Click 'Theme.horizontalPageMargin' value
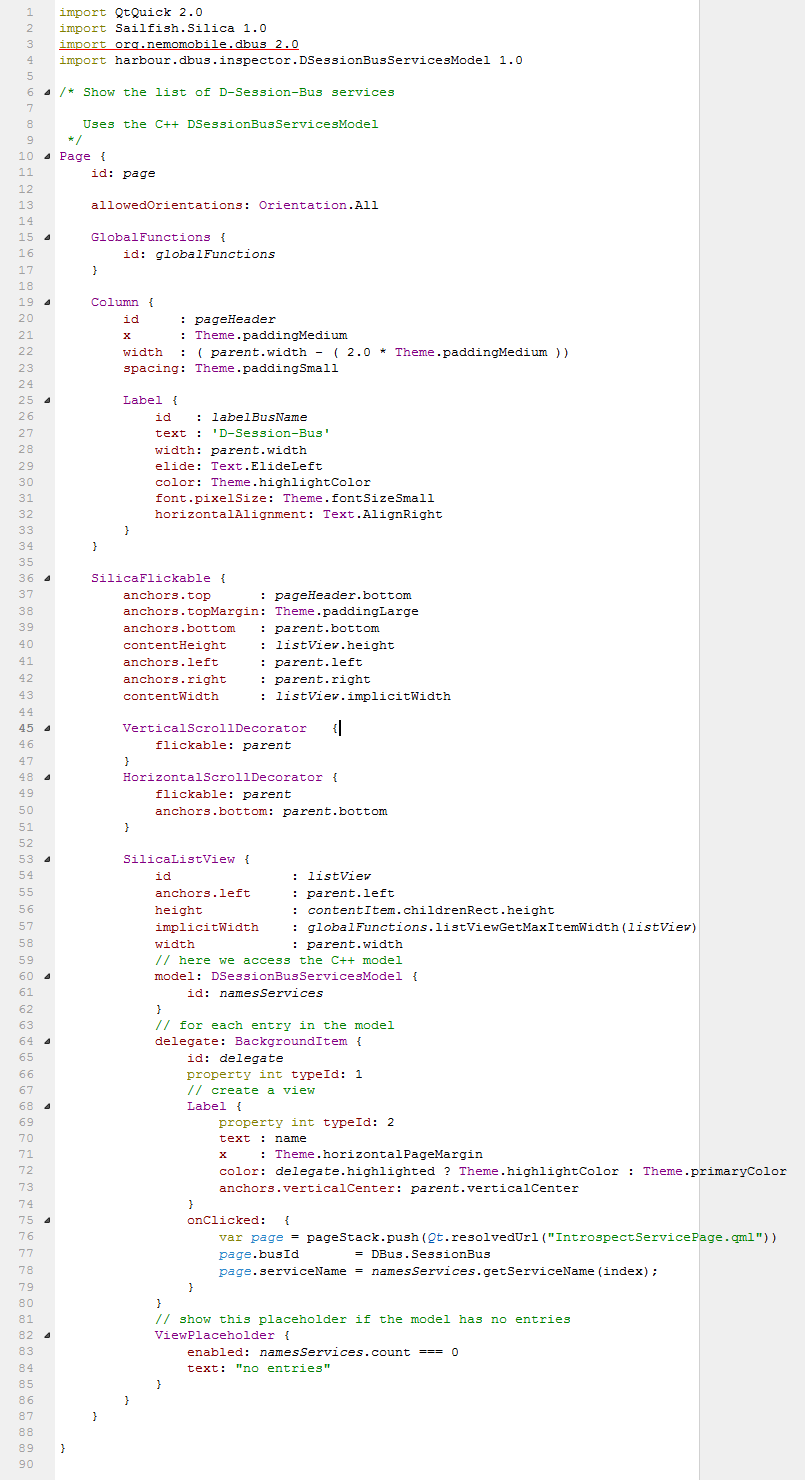Screen dimensions: 805x1480 point(379,1154)
